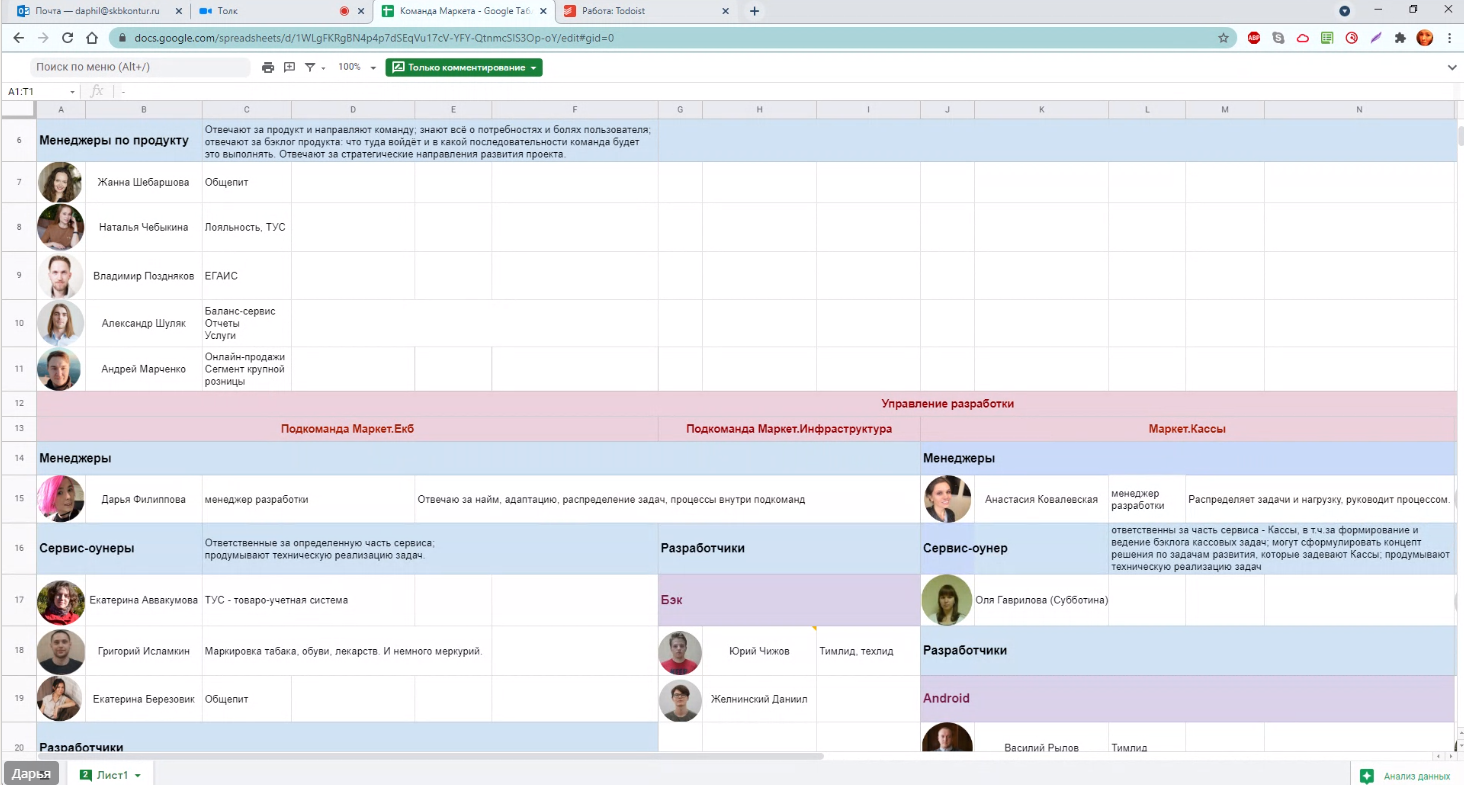Bookmark this page with the star icon
This screenshot has width=1464, height=785.
click(x=1223, y=38)
